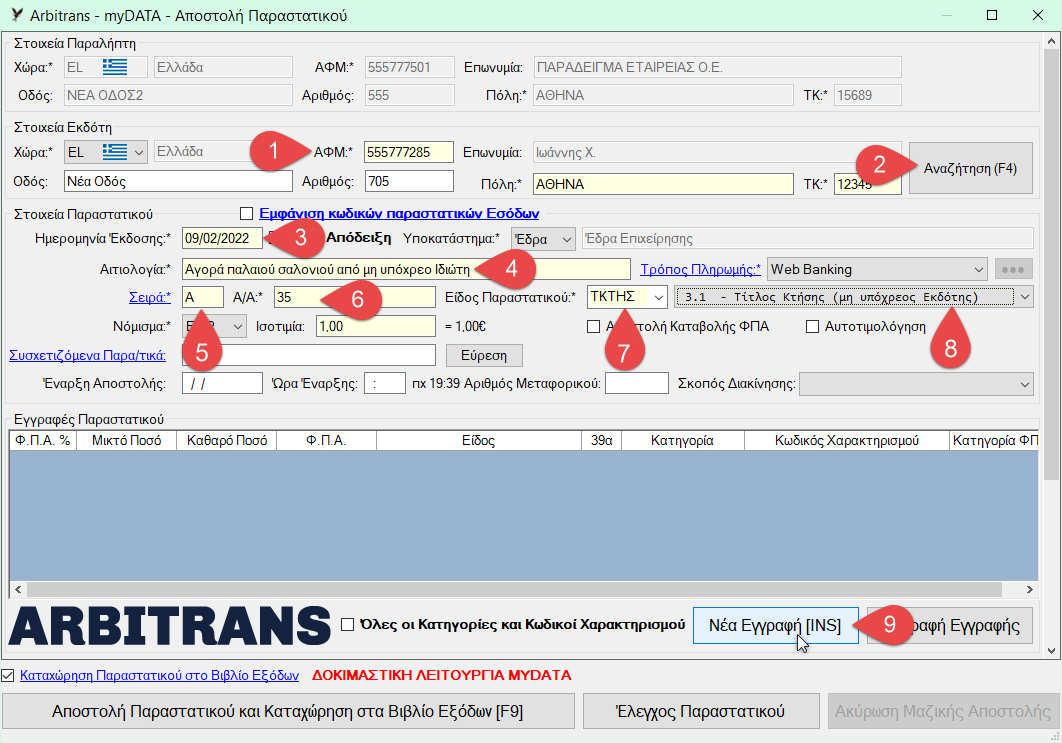Screen dimensions: 1062x743
Task: Click Αποστολή Παραστατικού και Καταχώρηση στα Βιβλίο Εξόδων [F9]
Action: point(288,711)
